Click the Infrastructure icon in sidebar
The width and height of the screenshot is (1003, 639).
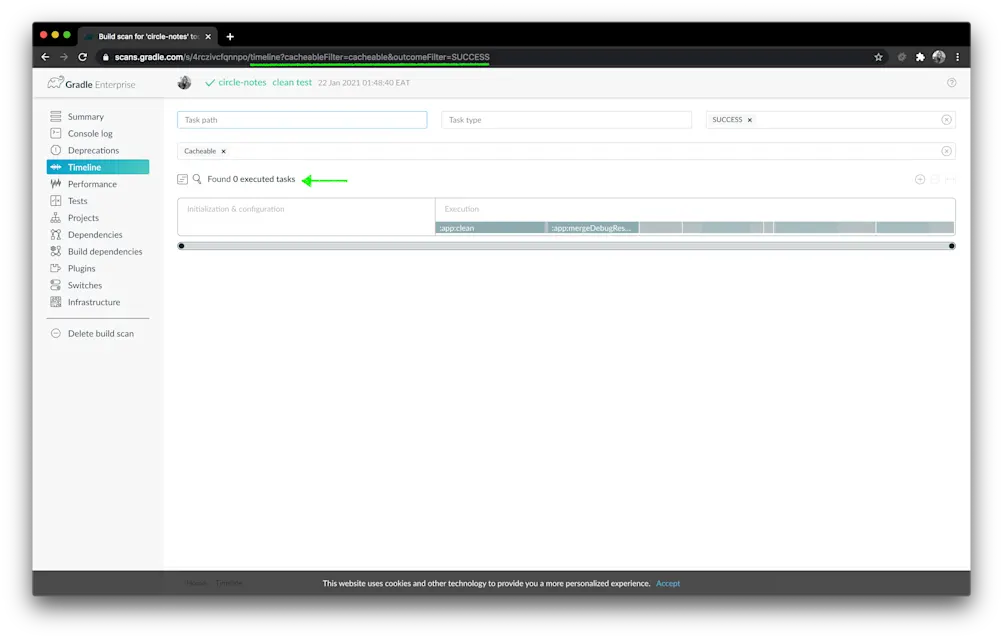(x=56, y=302)
